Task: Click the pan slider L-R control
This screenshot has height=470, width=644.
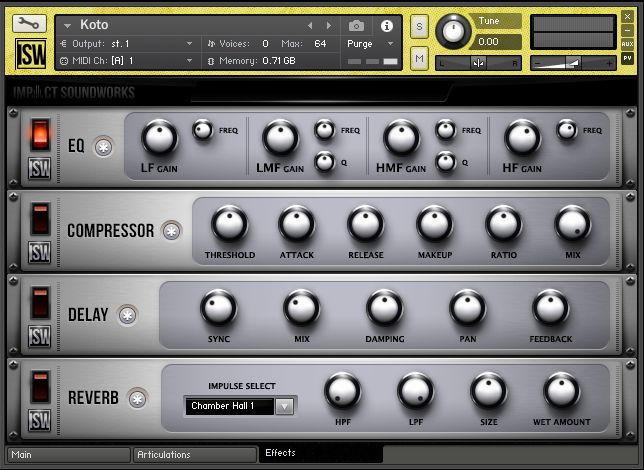Action: [478, 63]
